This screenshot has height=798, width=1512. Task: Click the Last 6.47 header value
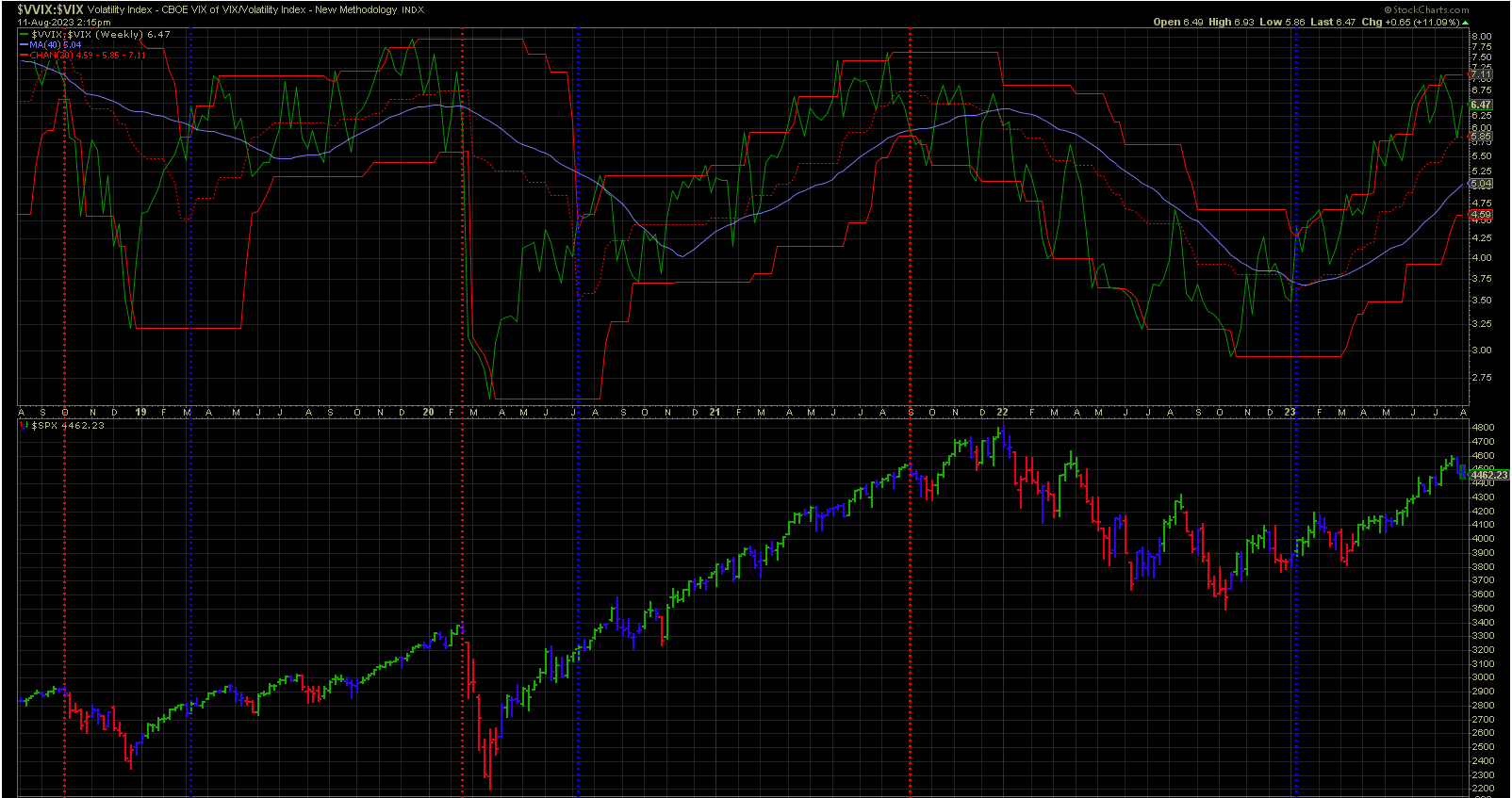[1333, 22]
